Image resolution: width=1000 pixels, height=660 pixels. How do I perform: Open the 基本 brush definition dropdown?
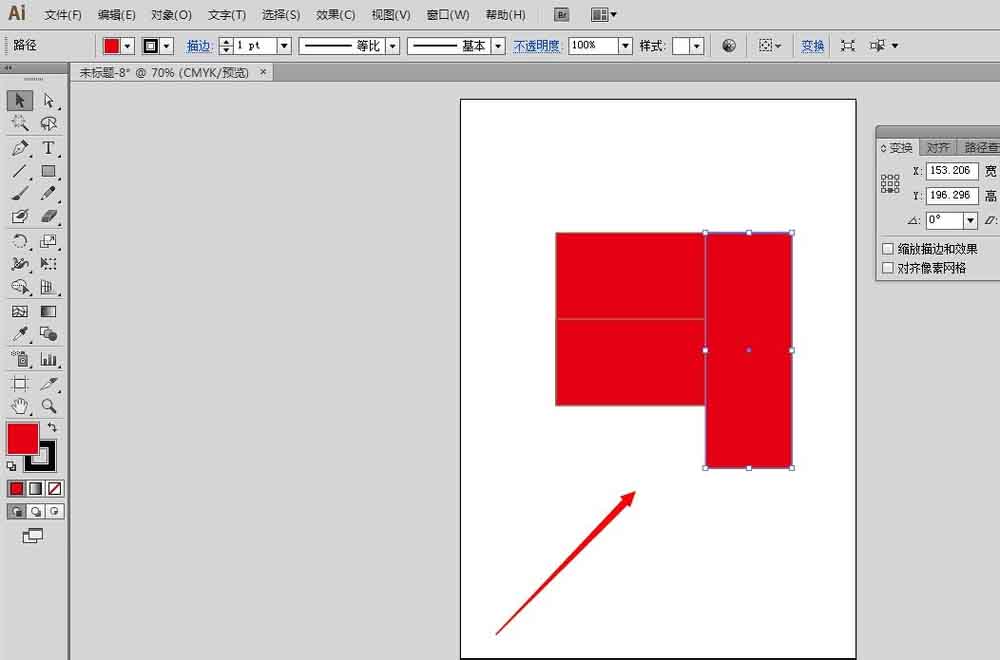tap(499, 46)
